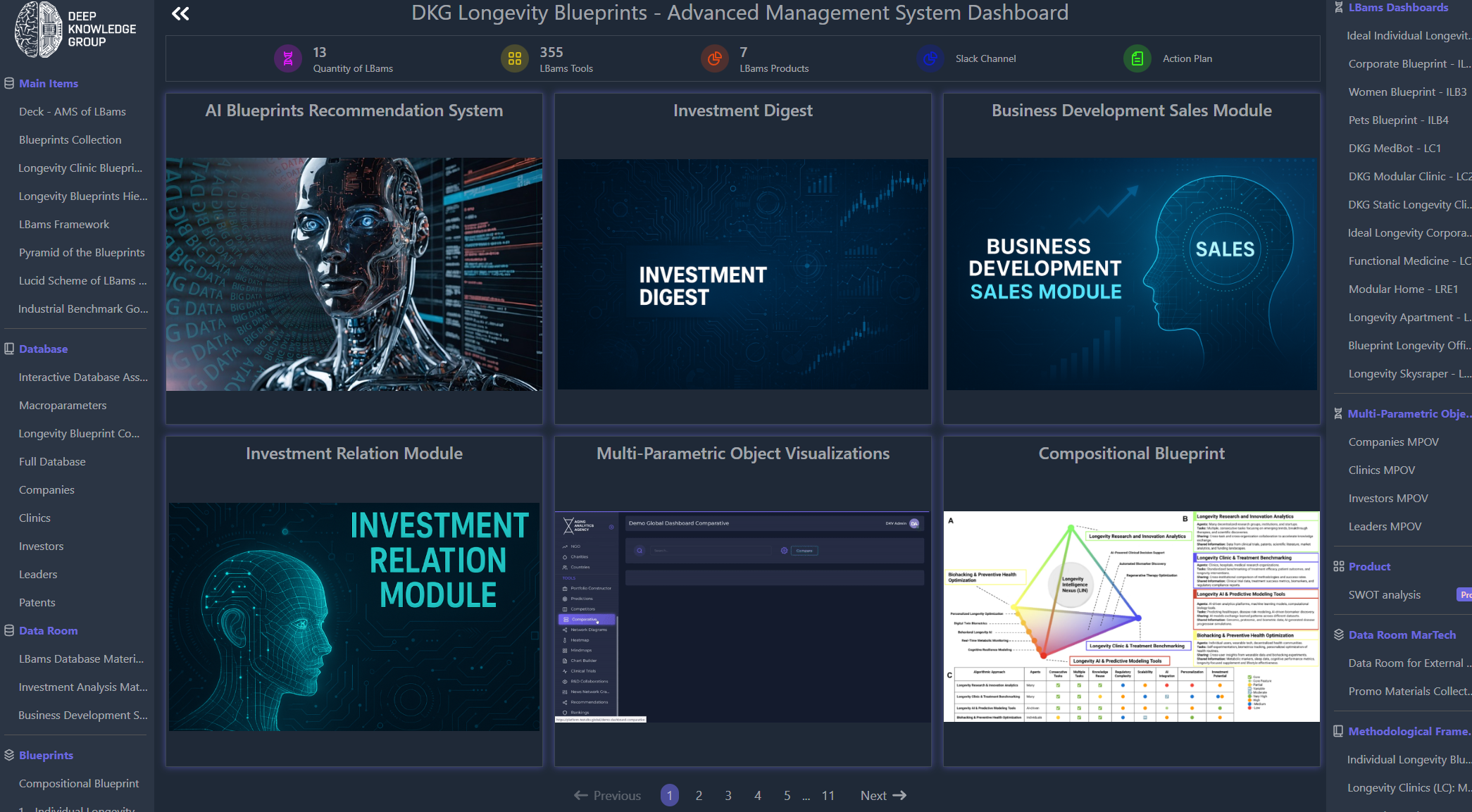The height and width of the screenshot is (812, 1472).
Task: Expand the Database sidebar section
Action: (x=43, y=349)
